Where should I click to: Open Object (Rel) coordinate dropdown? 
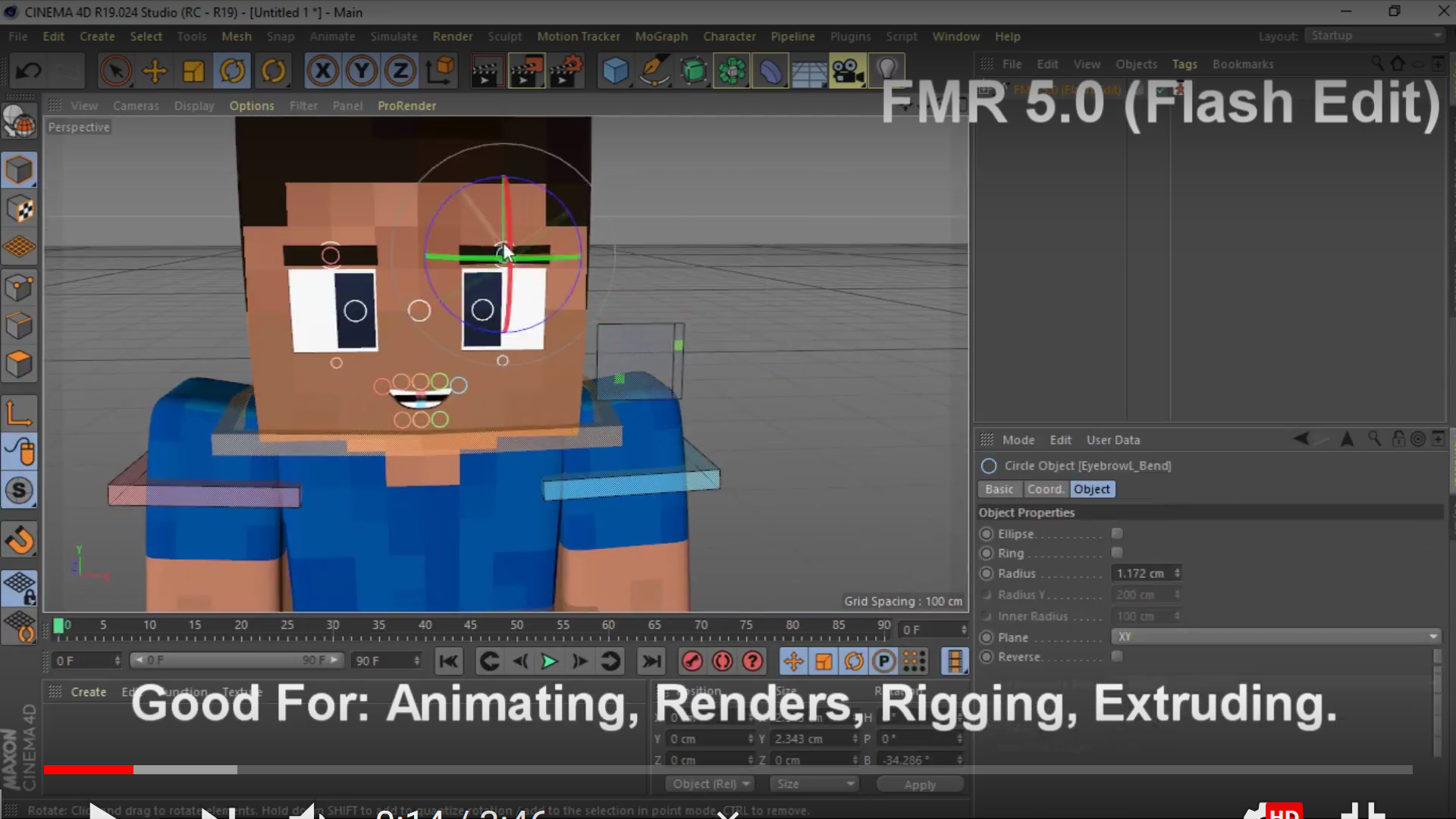(710, 784)
